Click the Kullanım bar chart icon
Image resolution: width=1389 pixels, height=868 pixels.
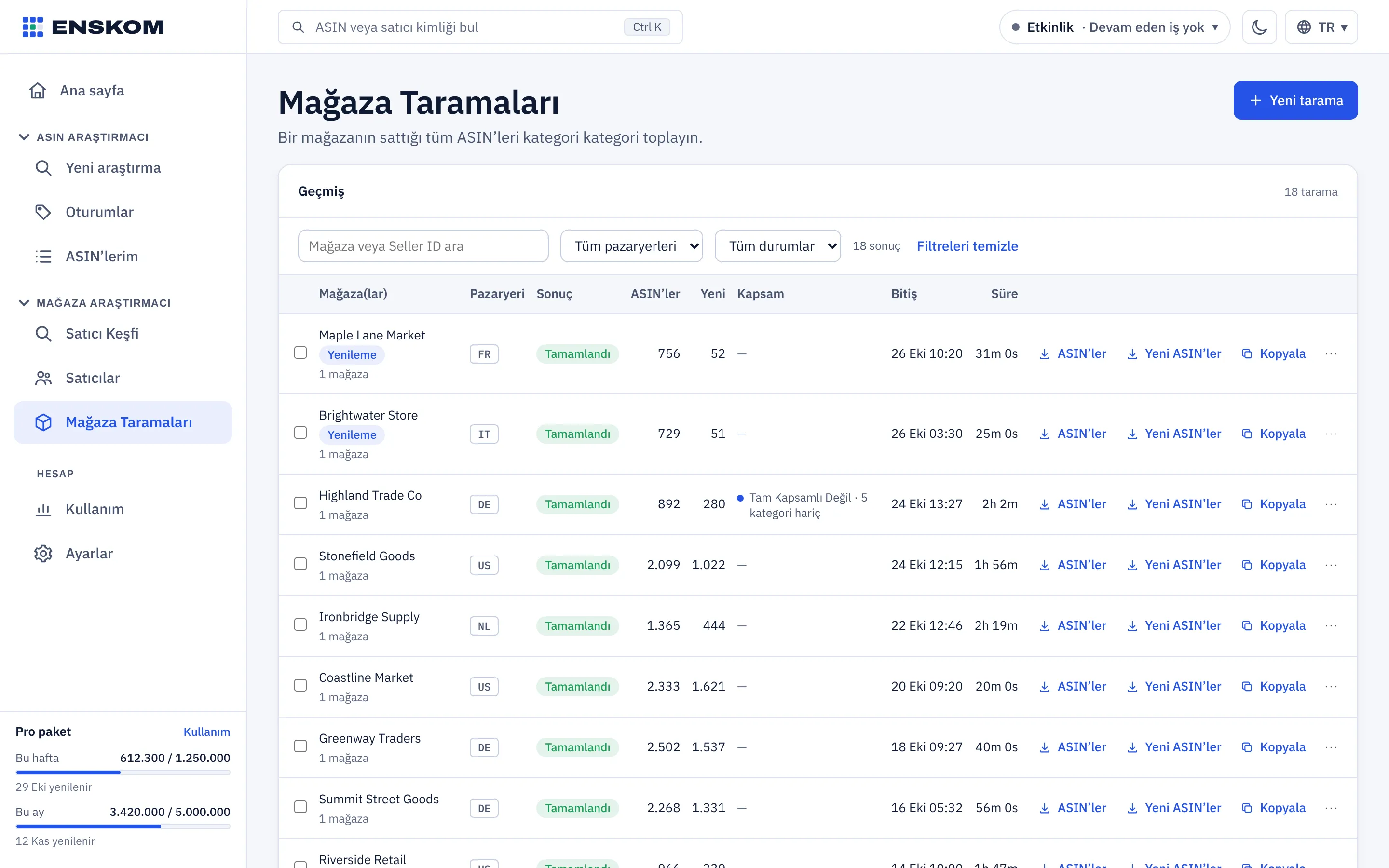tap(43, 509)
